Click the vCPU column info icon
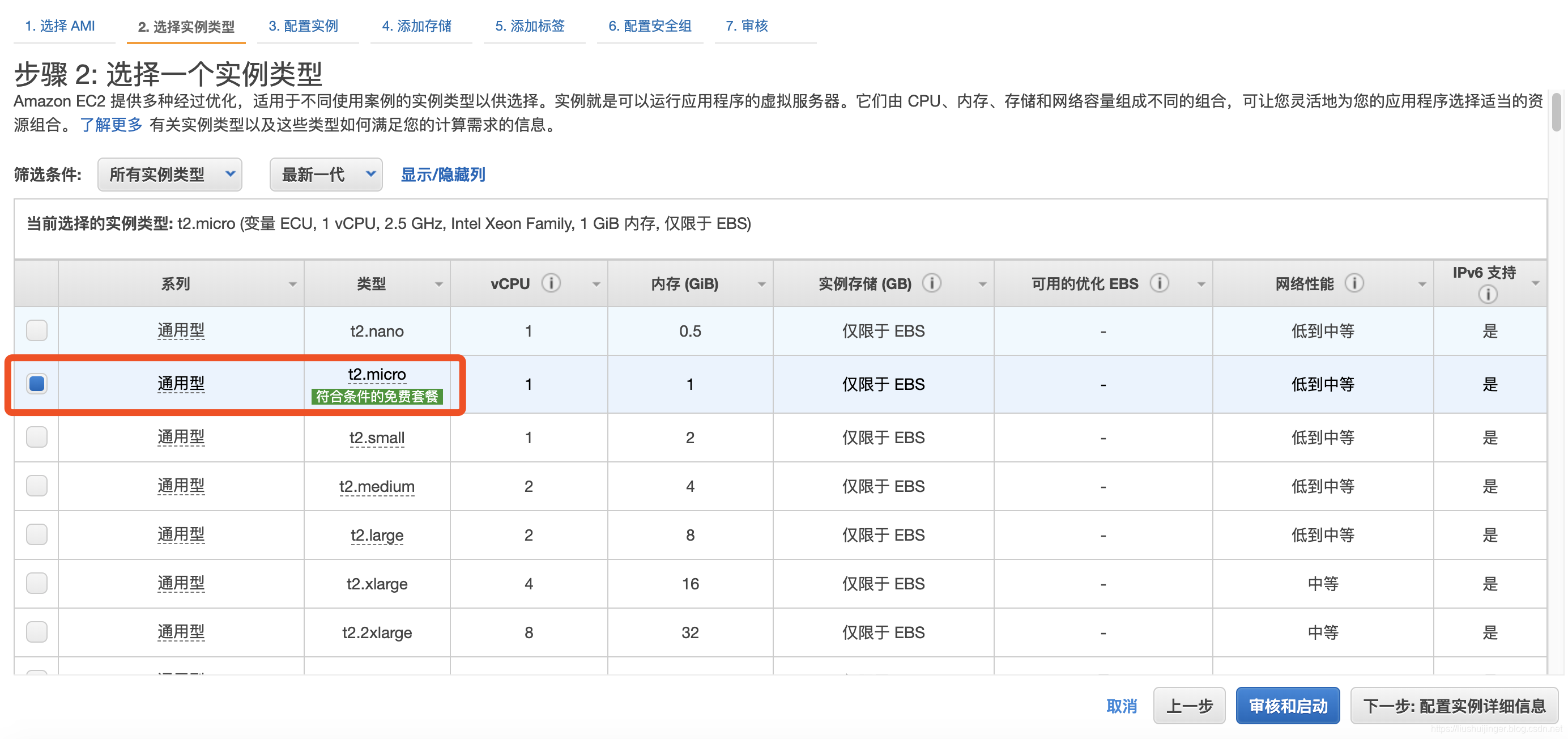 [551, 283]
